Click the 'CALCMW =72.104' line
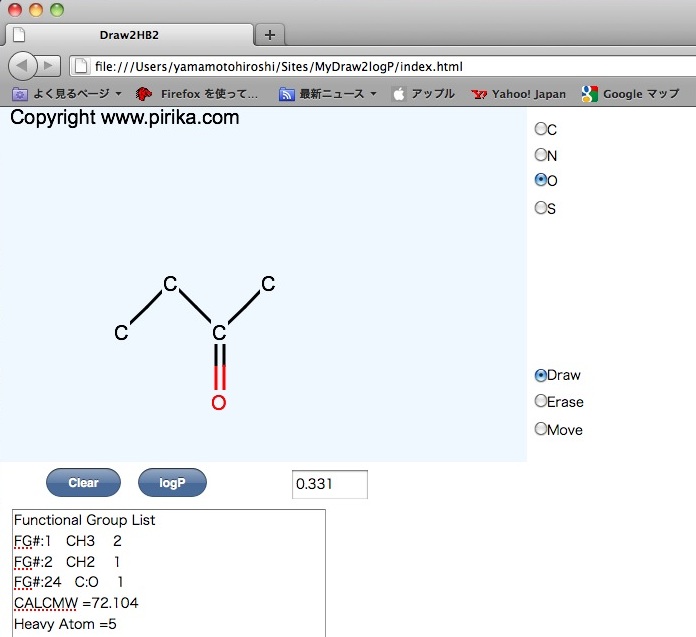The width and height of the screenshot is (696, 637). [76, 603]
